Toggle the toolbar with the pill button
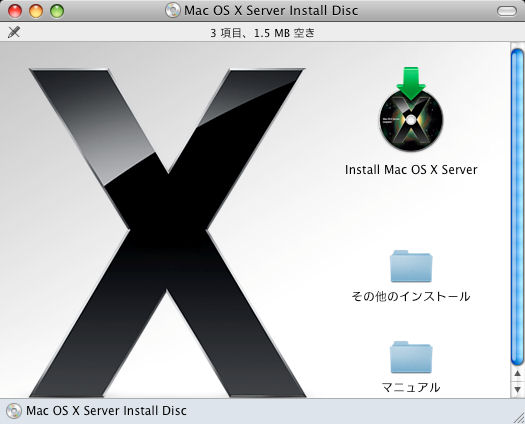Viewport: 525px width, 424px height. pyautogui.click(x=507, y=11)
